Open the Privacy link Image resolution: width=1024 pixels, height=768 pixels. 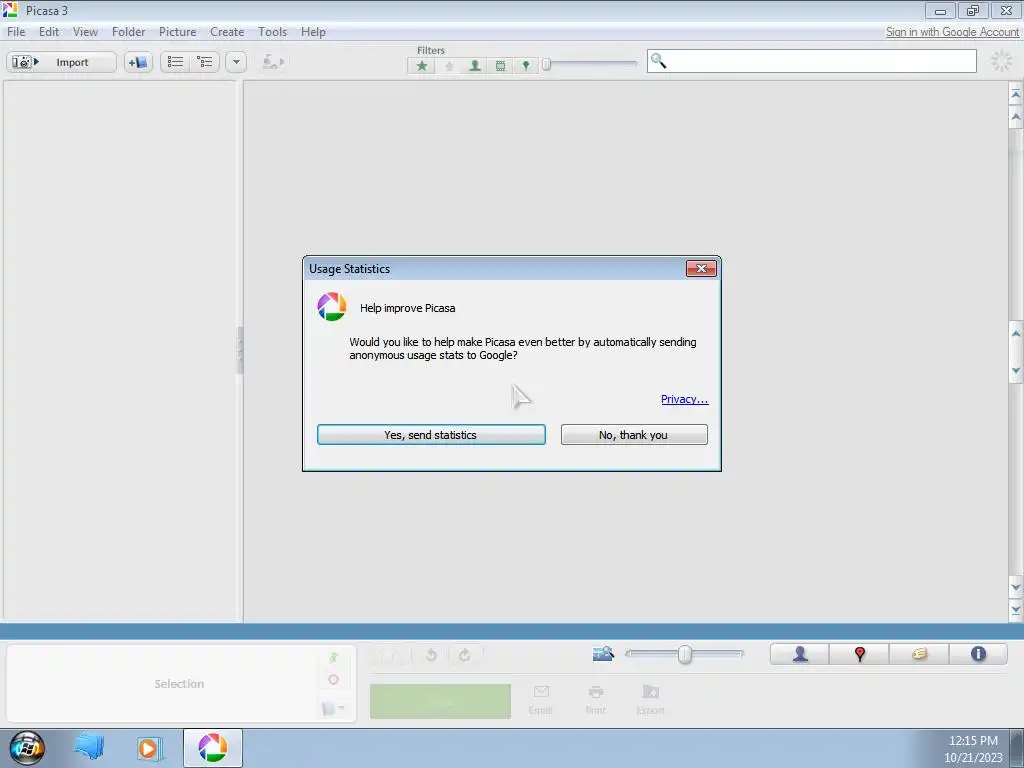(x=684, y=399)
